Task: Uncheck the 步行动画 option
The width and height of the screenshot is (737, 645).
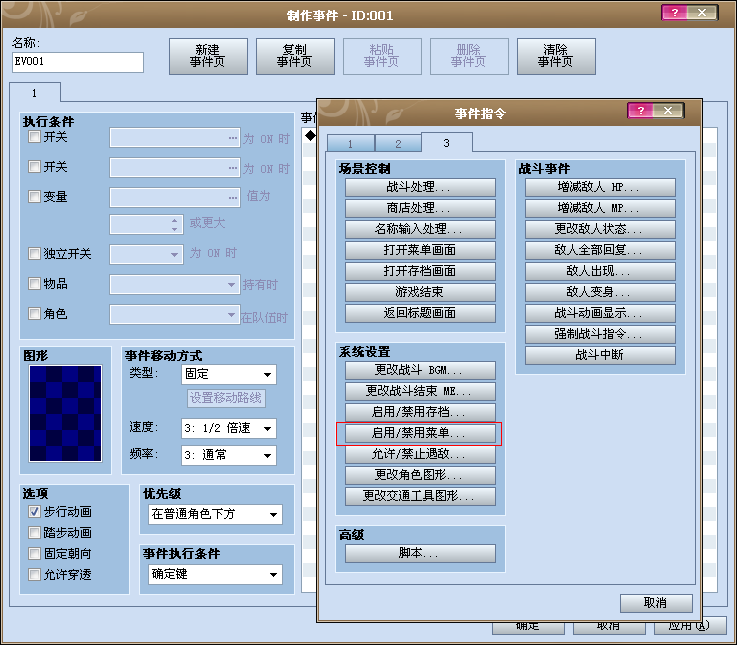Action: point(34,511)
